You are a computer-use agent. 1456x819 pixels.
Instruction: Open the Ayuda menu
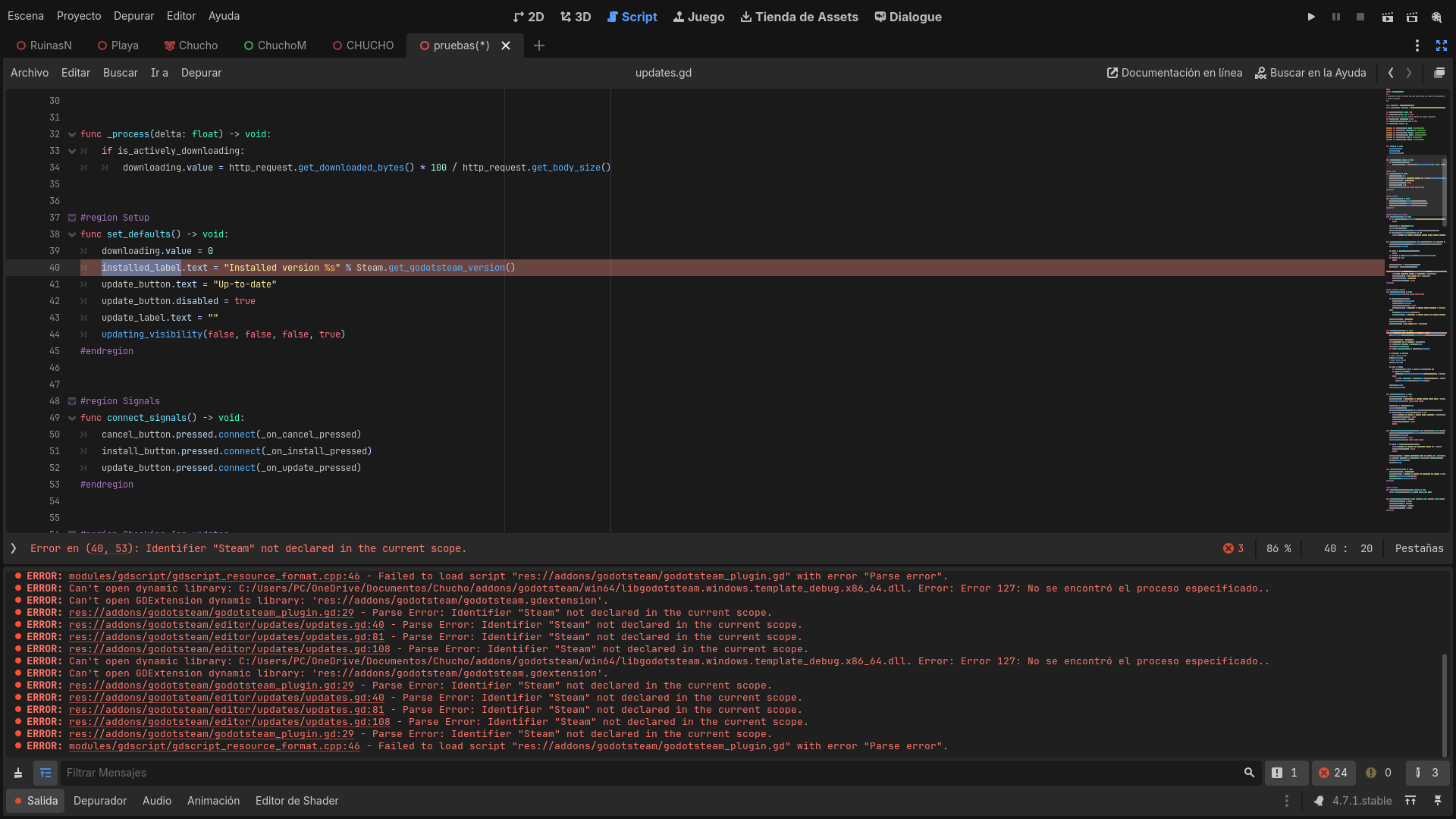click(x=224, y=16)
